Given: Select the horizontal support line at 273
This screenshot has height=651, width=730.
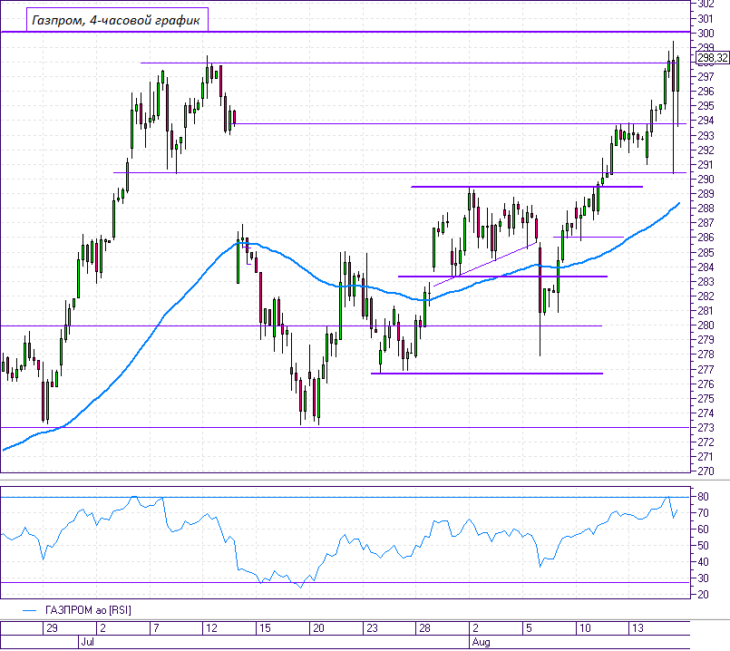Looking at the screenshot, I should [x=345, y=427].
